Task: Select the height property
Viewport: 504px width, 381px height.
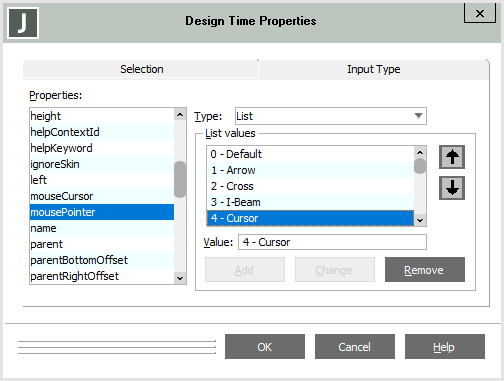Action: tap(102, 116)
